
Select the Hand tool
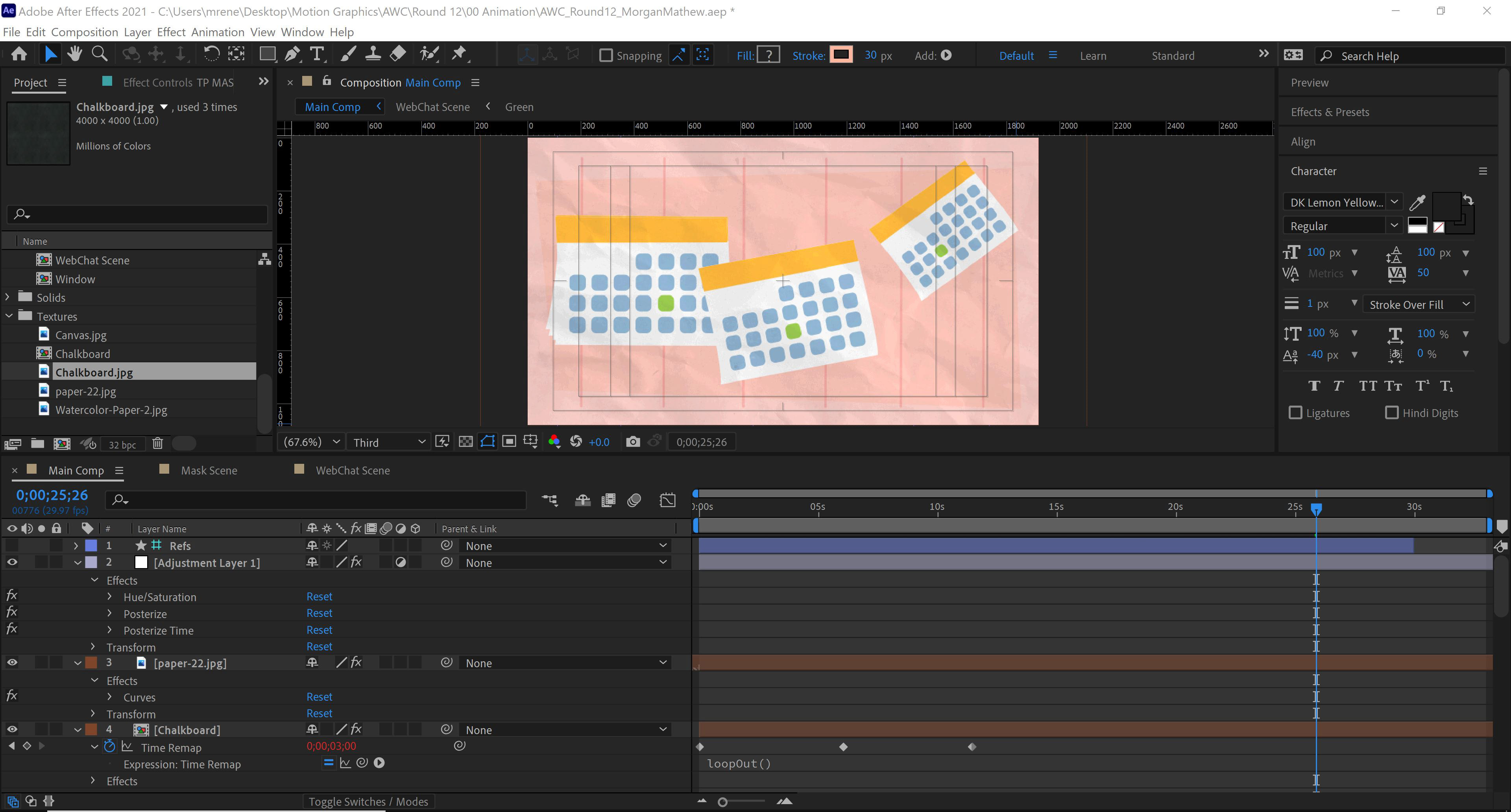(x=74, y=55)
